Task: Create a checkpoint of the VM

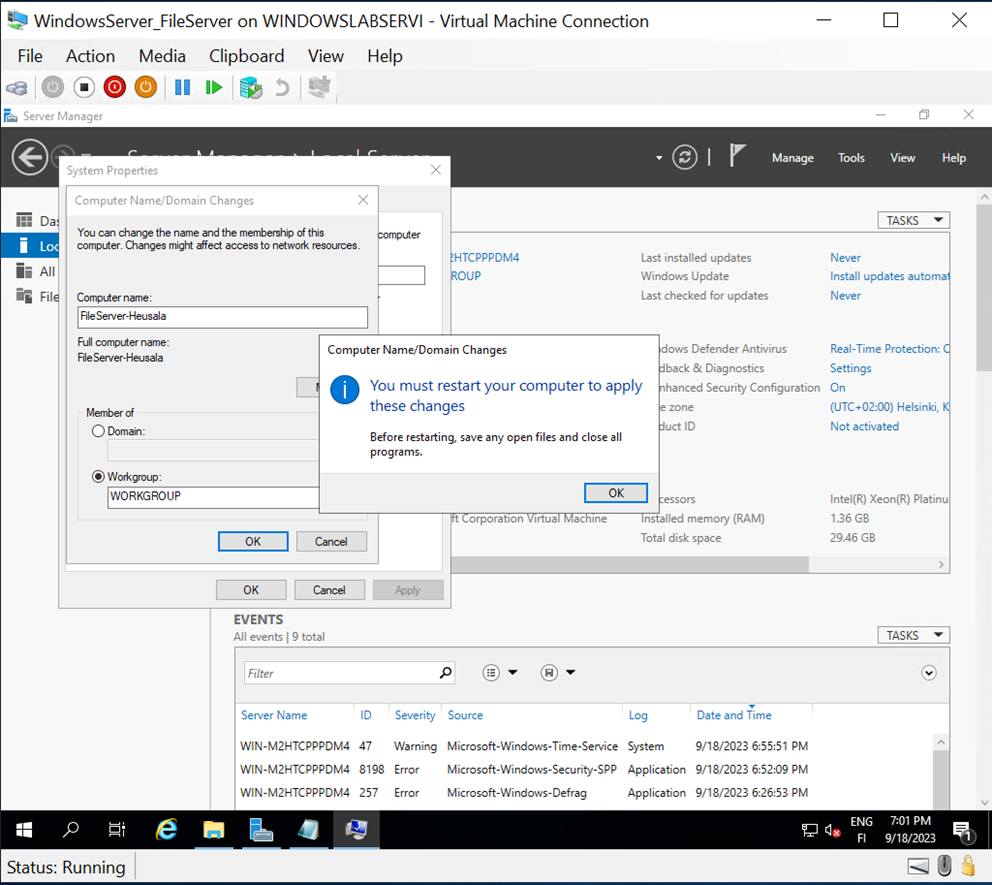Action: click(x=253, y=87)
